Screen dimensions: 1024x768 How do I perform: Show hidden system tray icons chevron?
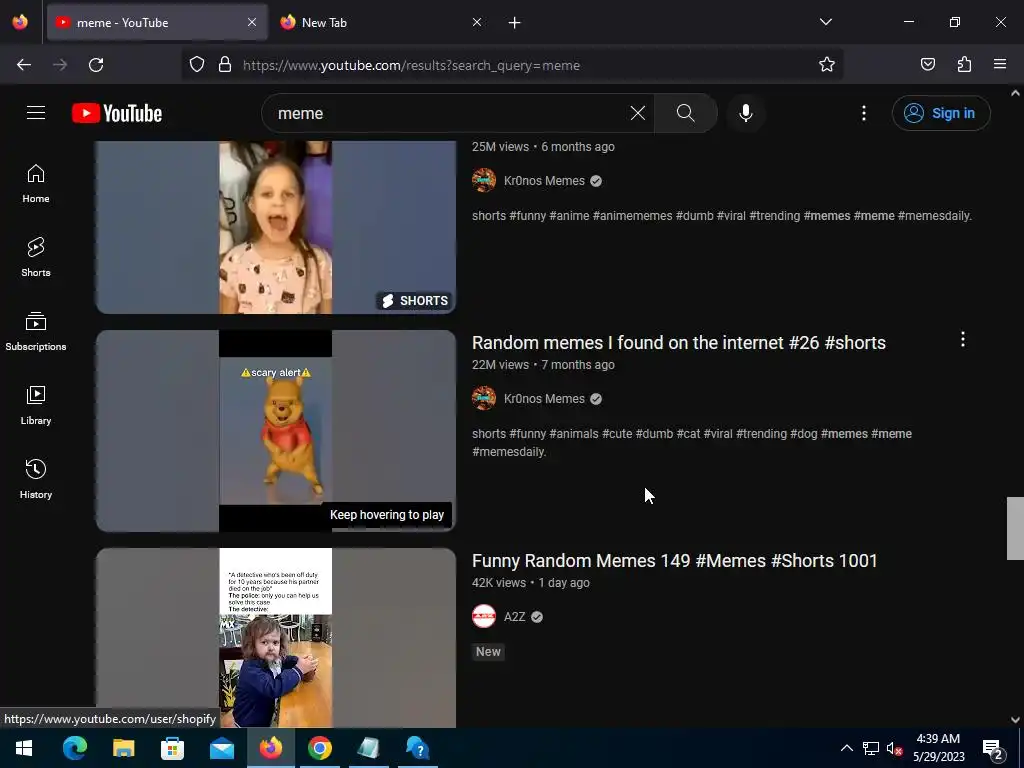[x=846, y=748]
